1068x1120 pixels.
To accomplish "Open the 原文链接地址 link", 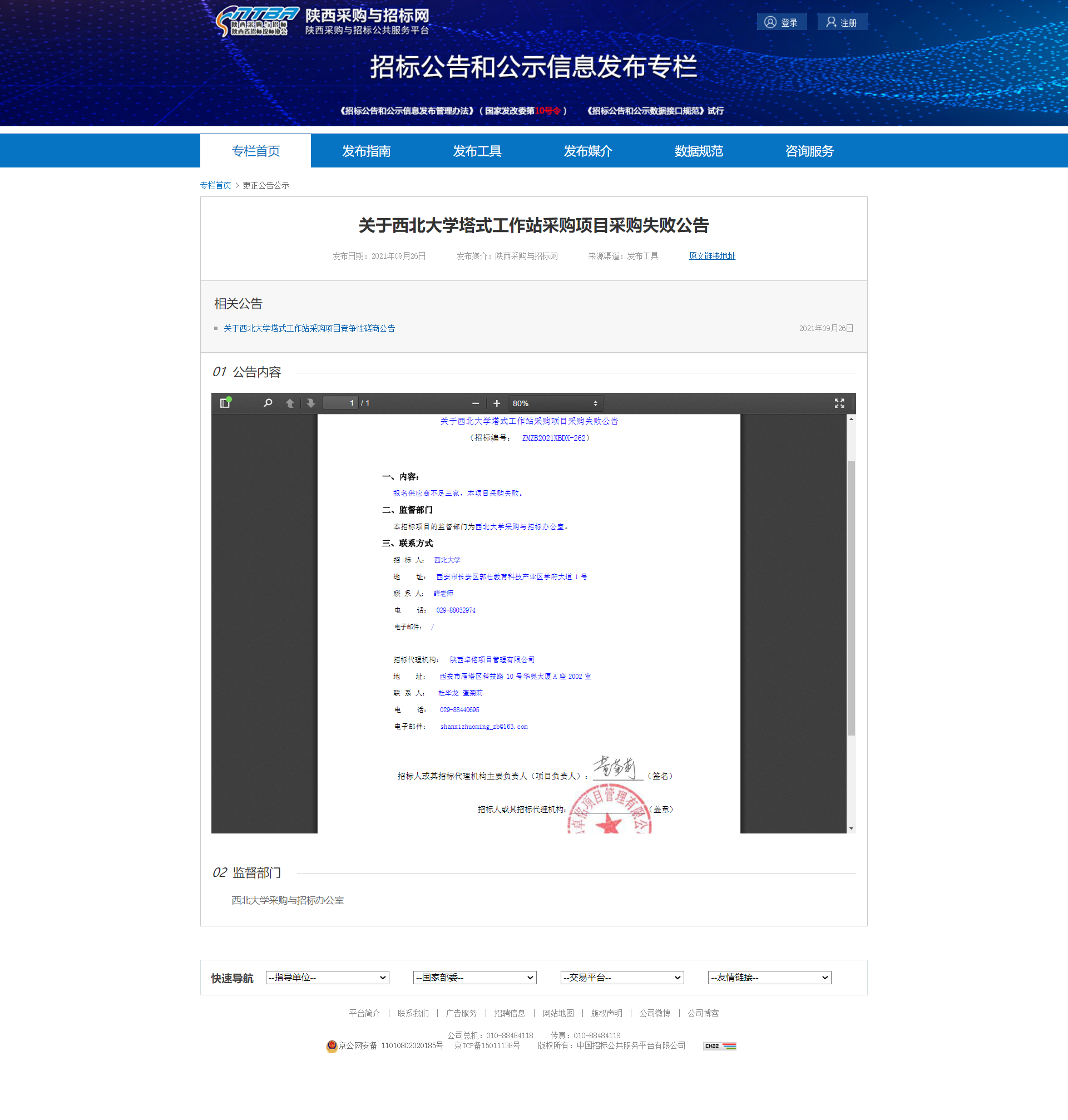I will click(711, 256).
